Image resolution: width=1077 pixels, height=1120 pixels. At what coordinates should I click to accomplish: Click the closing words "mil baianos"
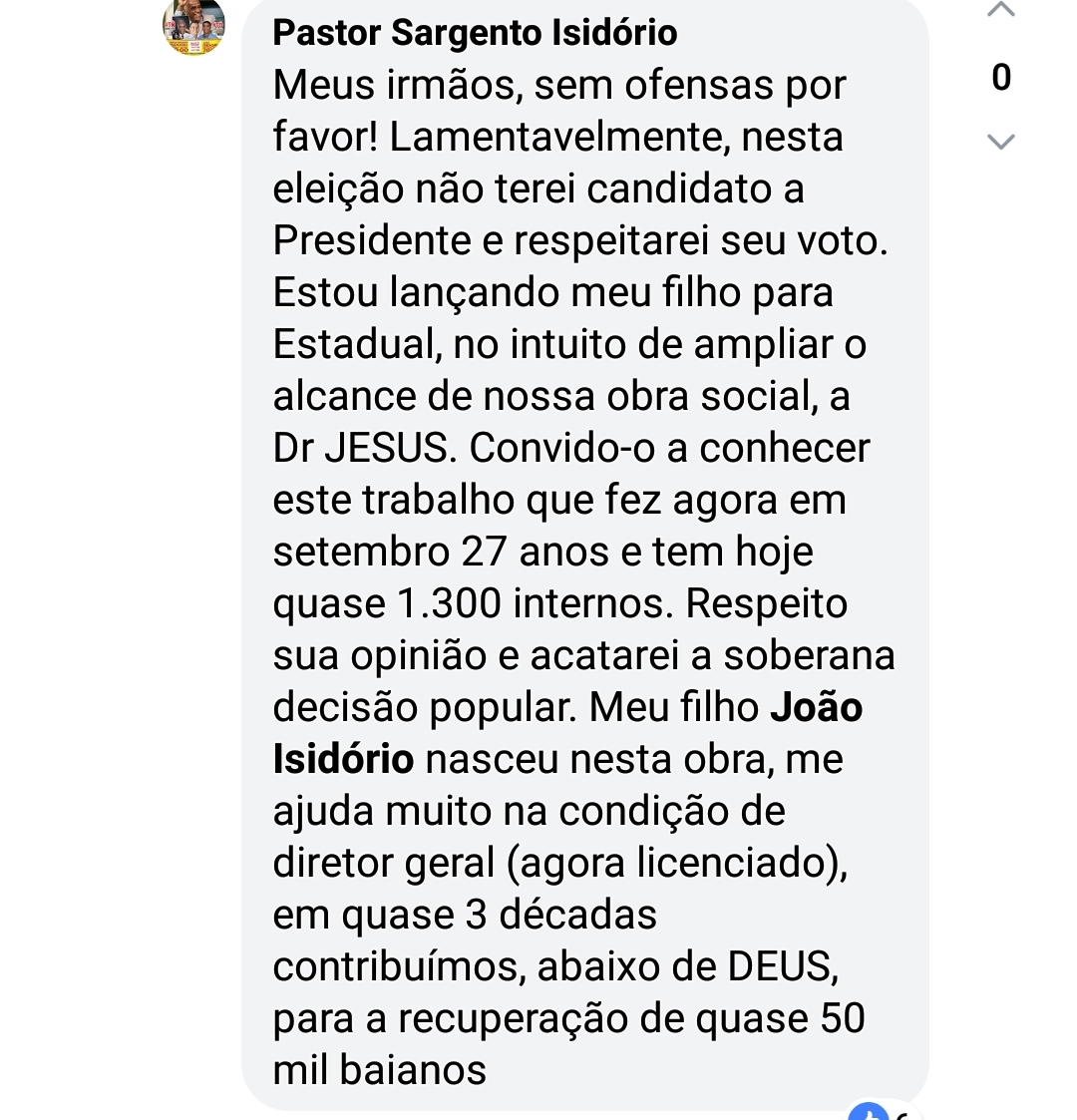tap(379, 1070)
